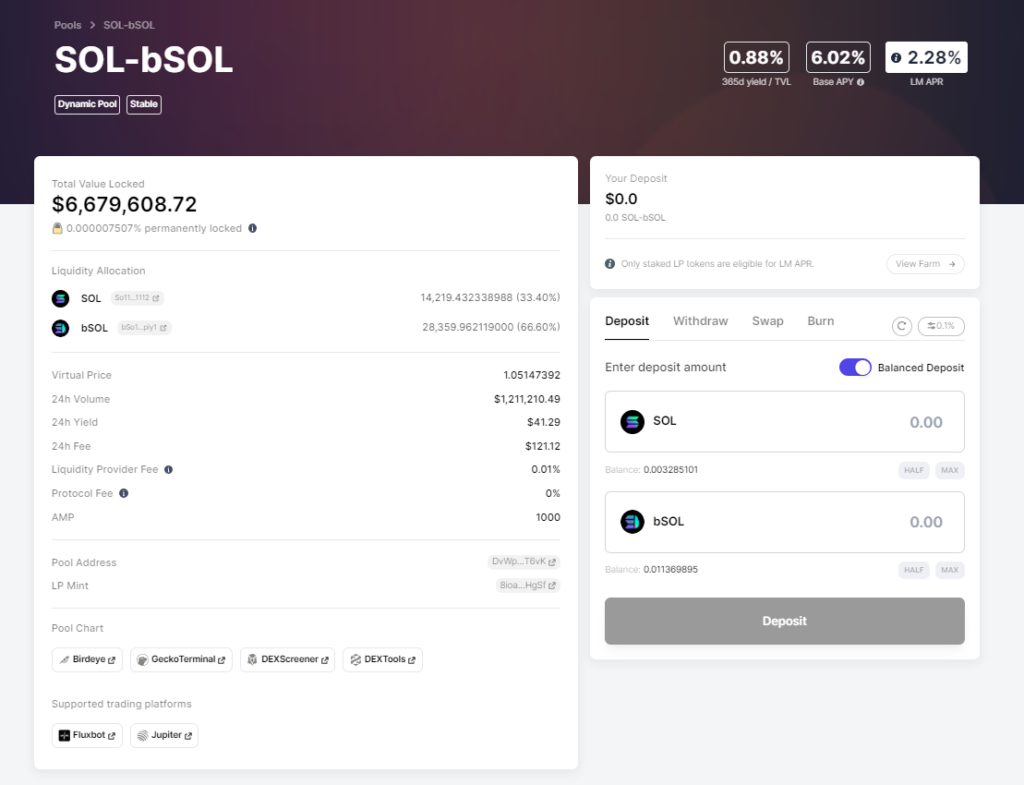Open bSOL token address external link
Image resolution: width=1024 pixels, height=785 pixels.
tap(145, 327)
